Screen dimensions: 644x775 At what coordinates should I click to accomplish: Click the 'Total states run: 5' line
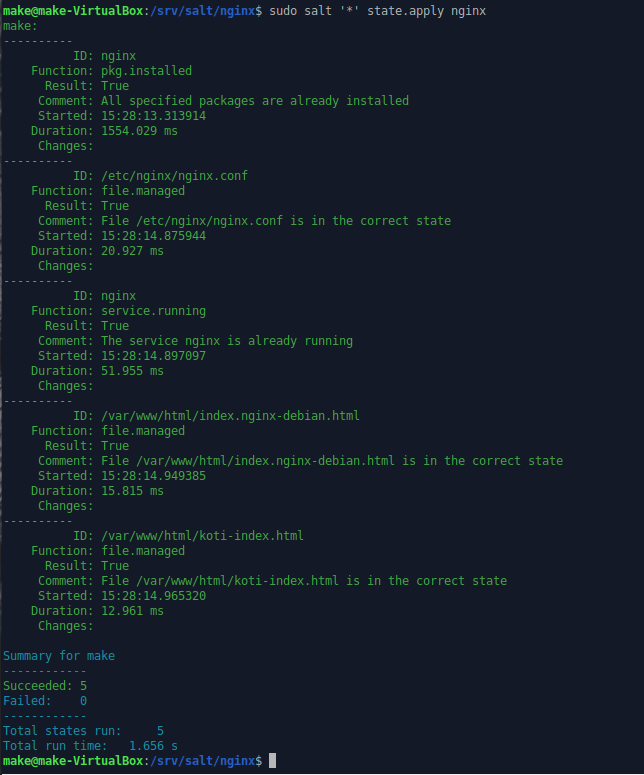pos(83,731)
